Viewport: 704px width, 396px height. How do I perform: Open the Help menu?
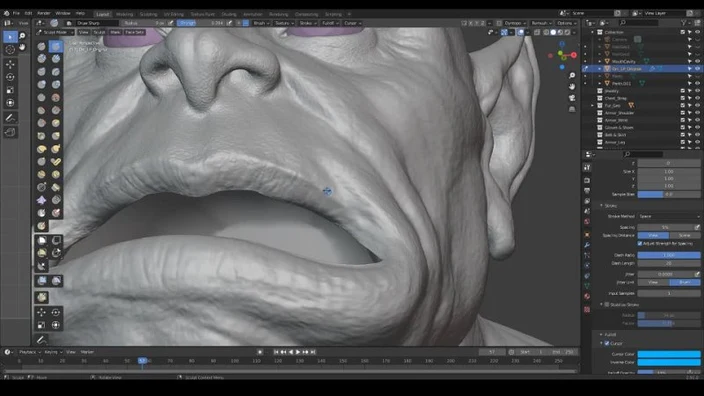tap(80, 13)
